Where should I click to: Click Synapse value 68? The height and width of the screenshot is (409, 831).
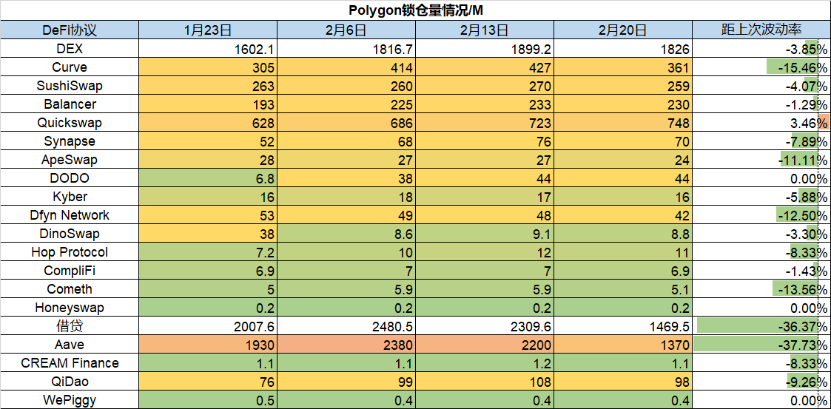pos(346,141)
